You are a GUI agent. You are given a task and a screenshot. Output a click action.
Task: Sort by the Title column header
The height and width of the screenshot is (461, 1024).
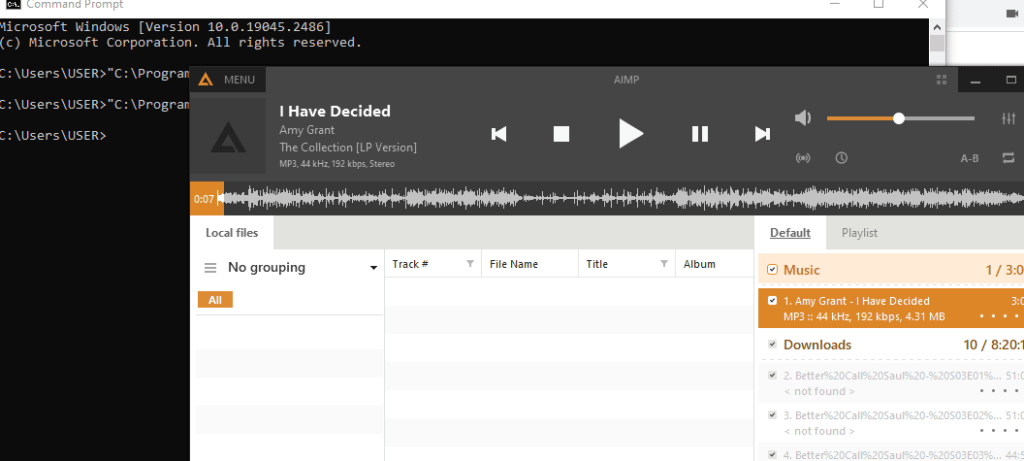tap(597, 264)
